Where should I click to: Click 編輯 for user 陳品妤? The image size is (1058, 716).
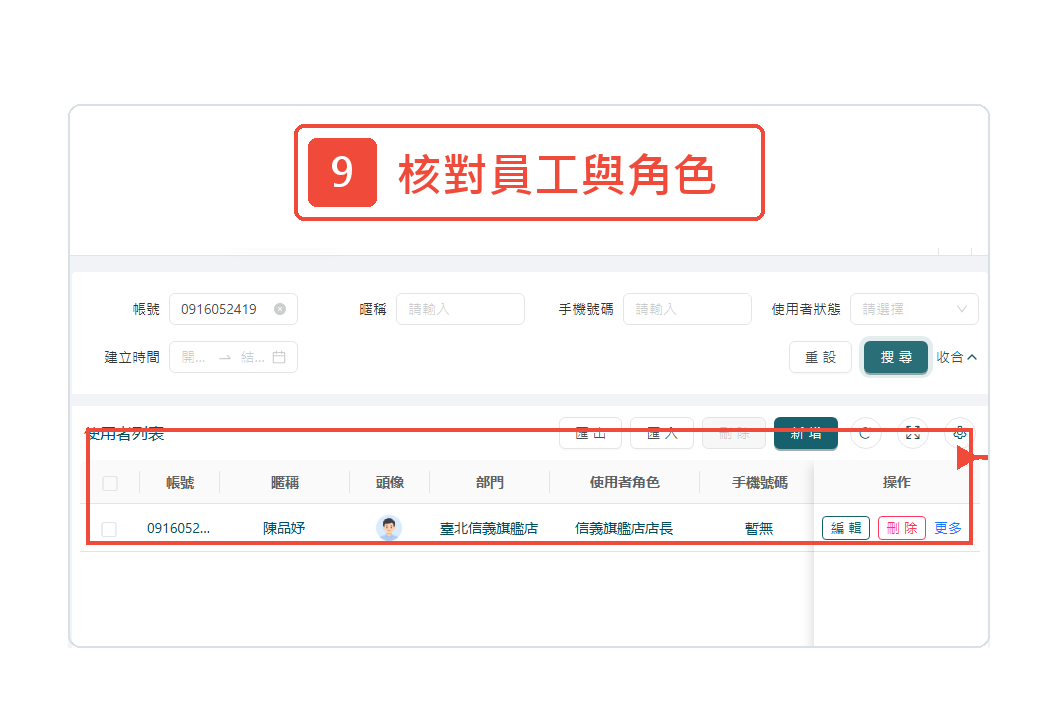[846, 528]
